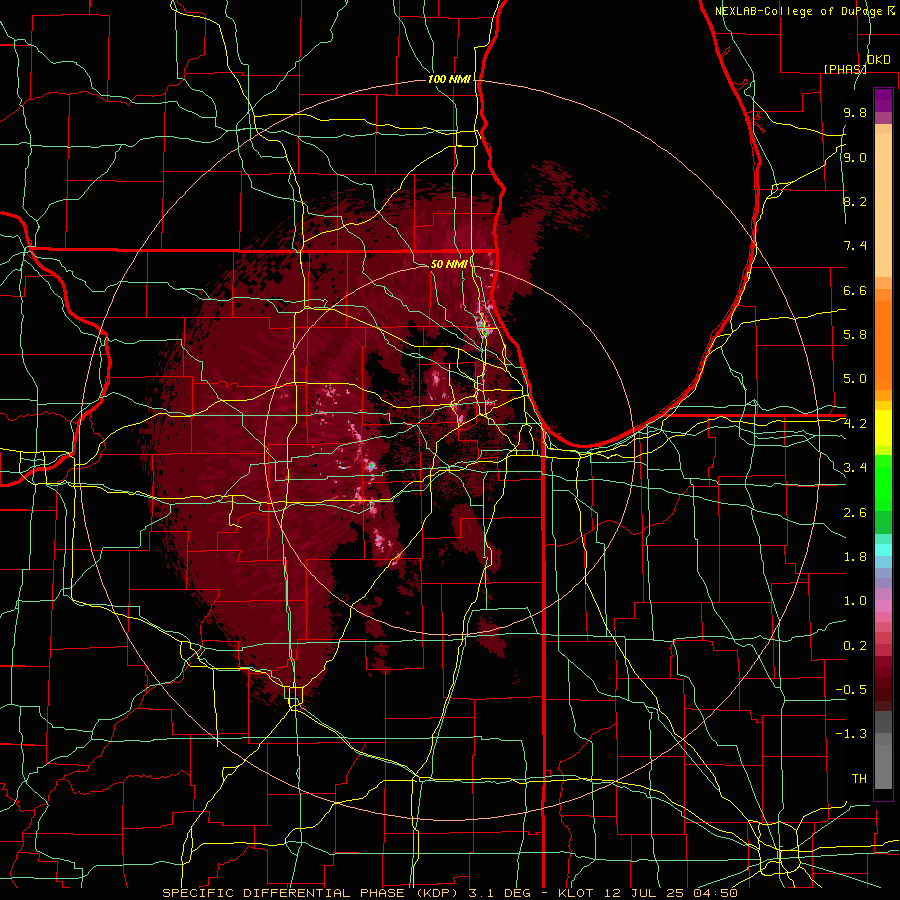
Task: Click the 2.6 value on the color scale
Action: click(855, 513)
